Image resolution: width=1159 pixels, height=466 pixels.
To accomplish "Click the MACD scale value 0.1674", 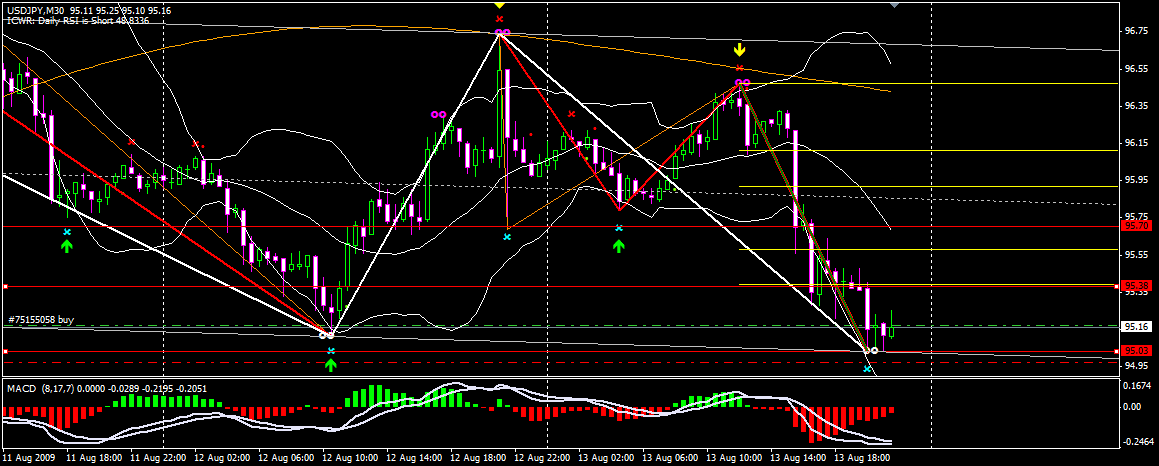I will click(1137, 386).
